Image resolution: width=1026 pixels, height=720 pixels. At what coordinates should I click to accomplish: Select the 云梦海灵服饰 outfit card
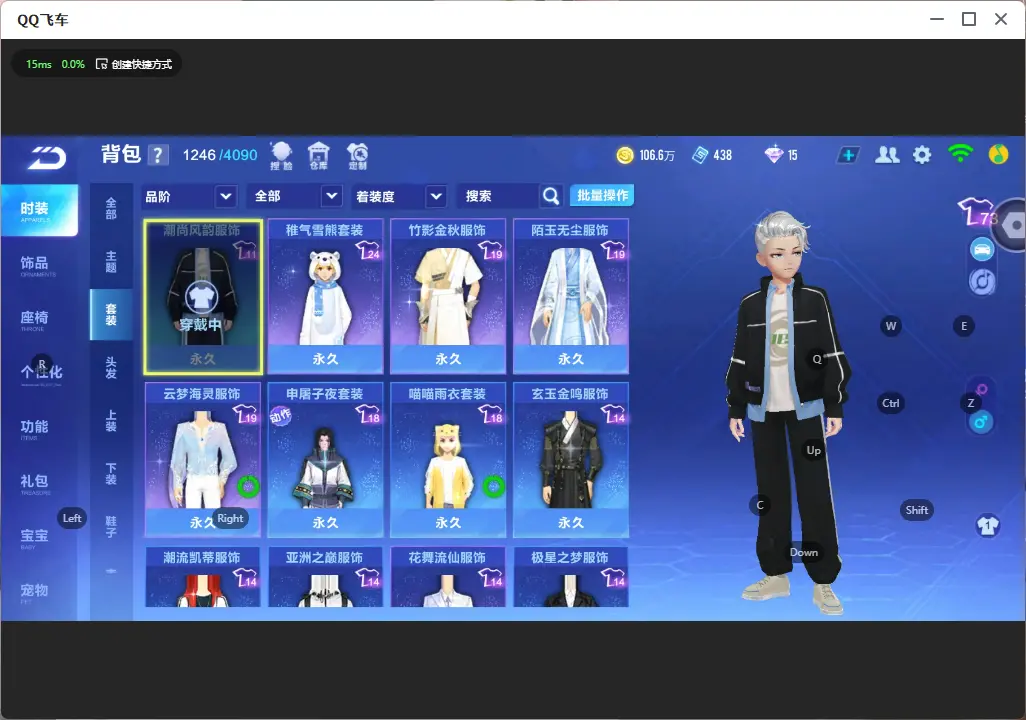(203, 460)
